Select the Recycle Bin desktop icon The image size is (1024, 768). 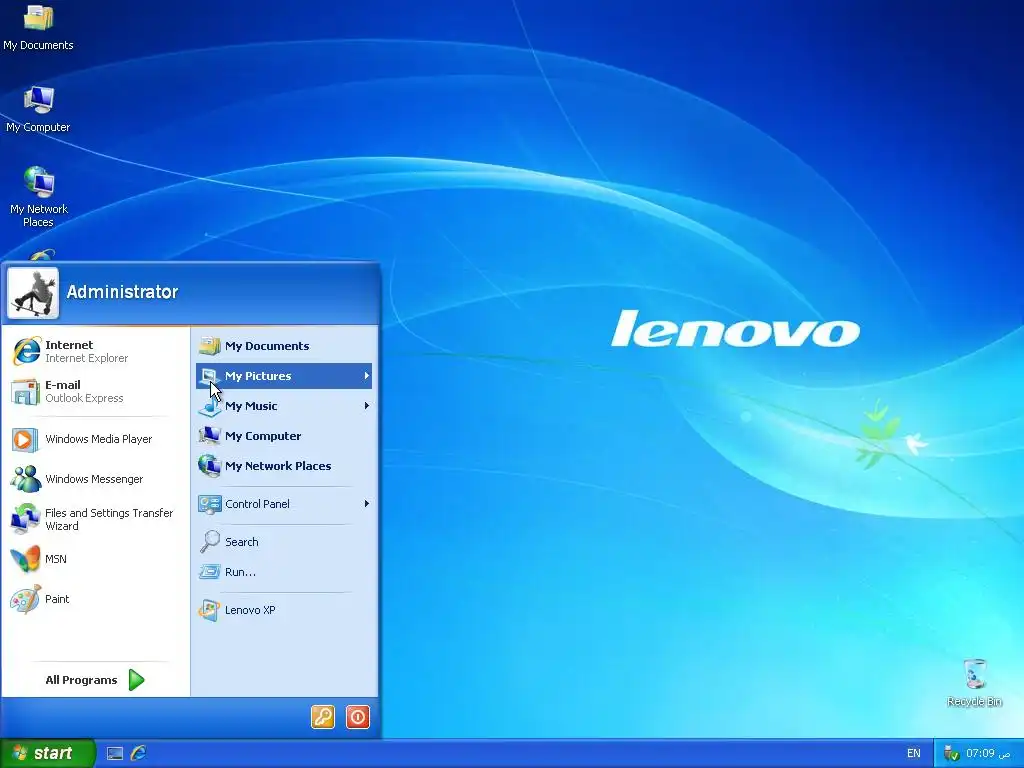click(974, 683)
